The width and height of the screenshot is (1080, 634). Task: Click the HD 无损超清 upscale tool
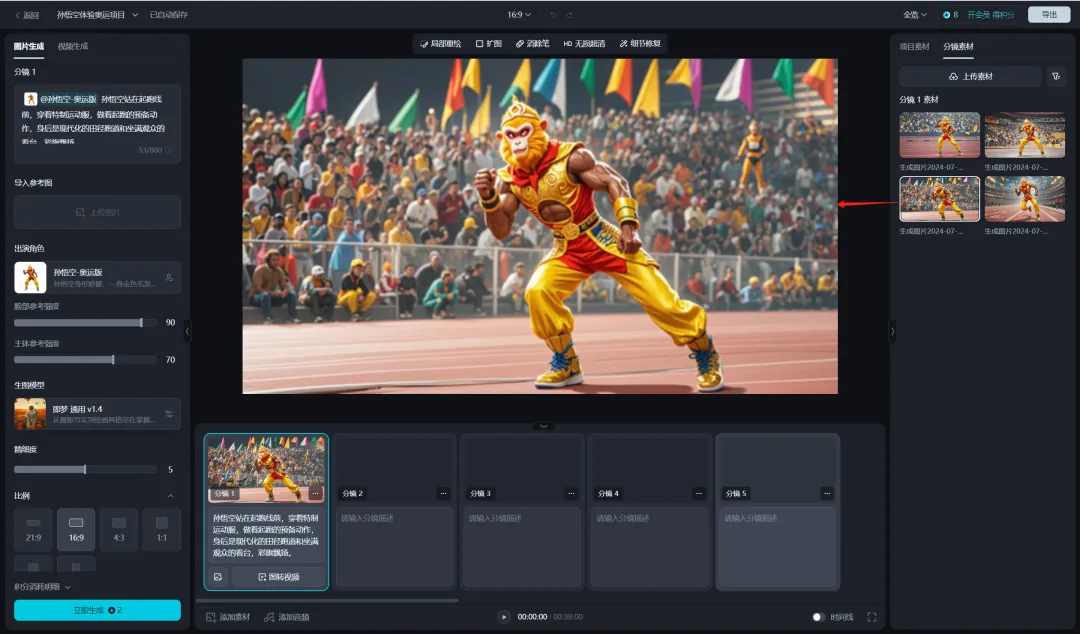[583, 44]
